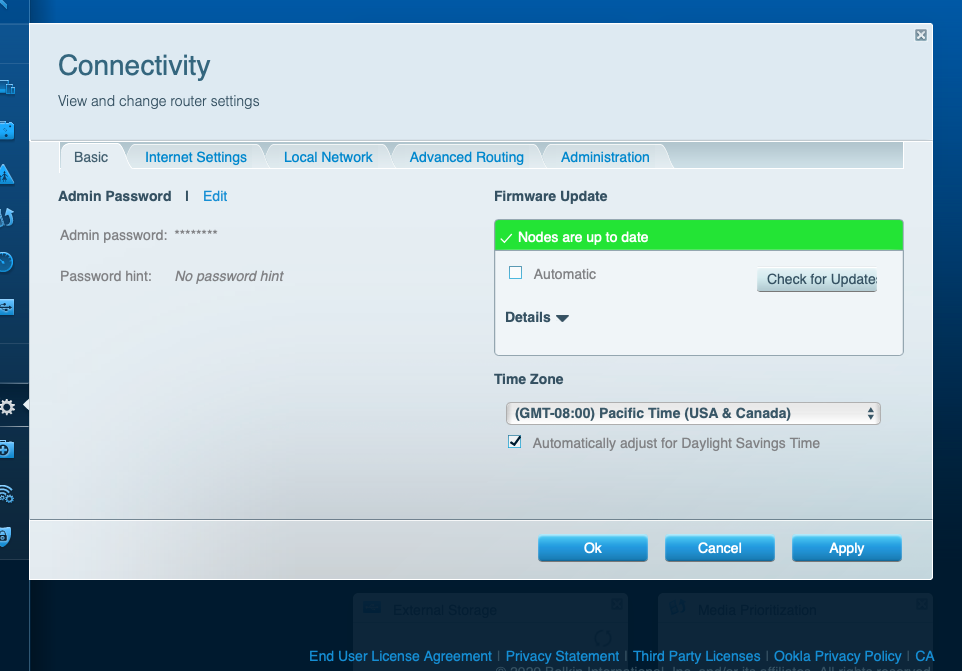Open the Speed Test sidebar icon
This screenshot has width=962, height=671.
coord(6,262)
